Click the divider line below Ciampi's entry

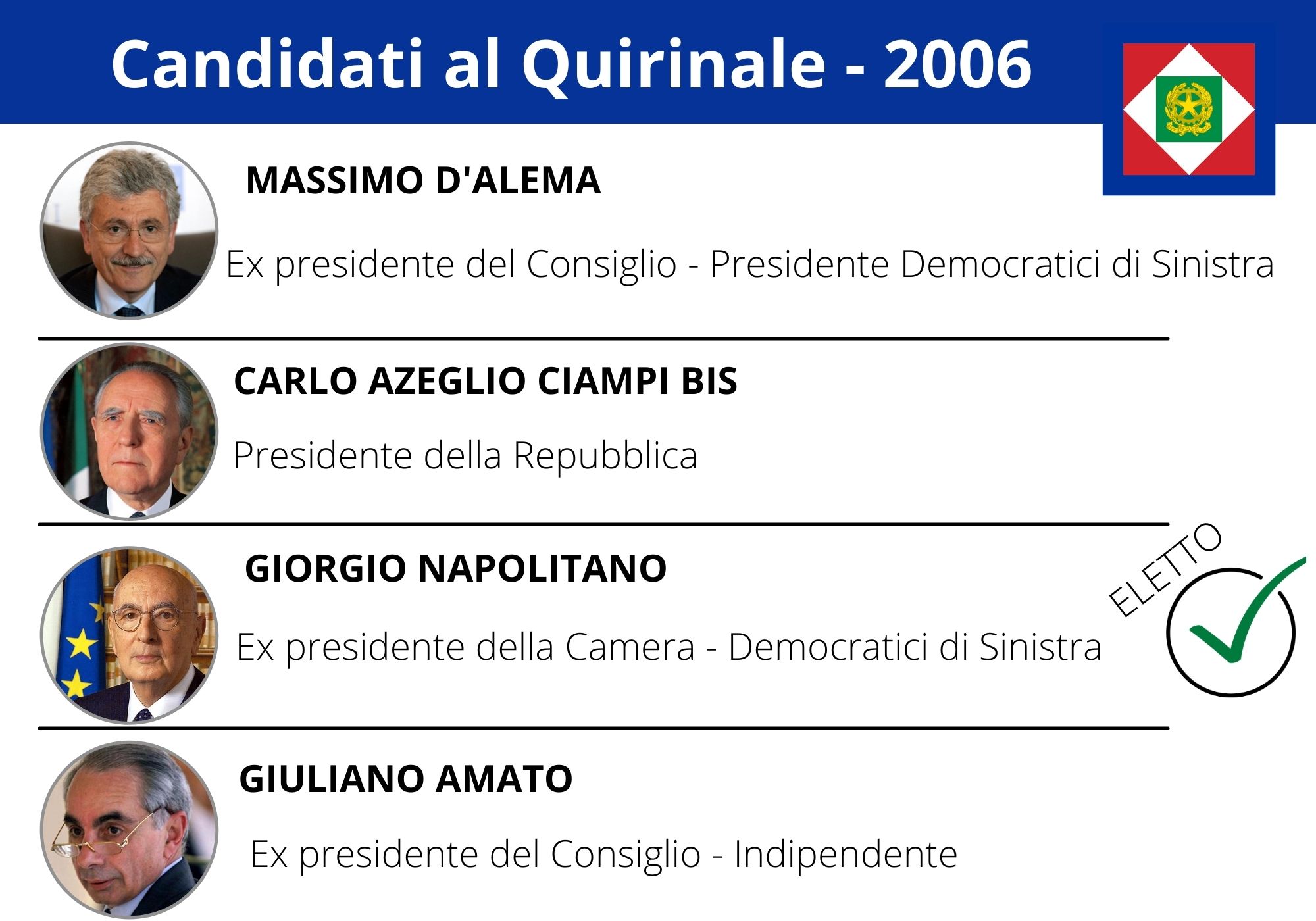click(603, 524)
